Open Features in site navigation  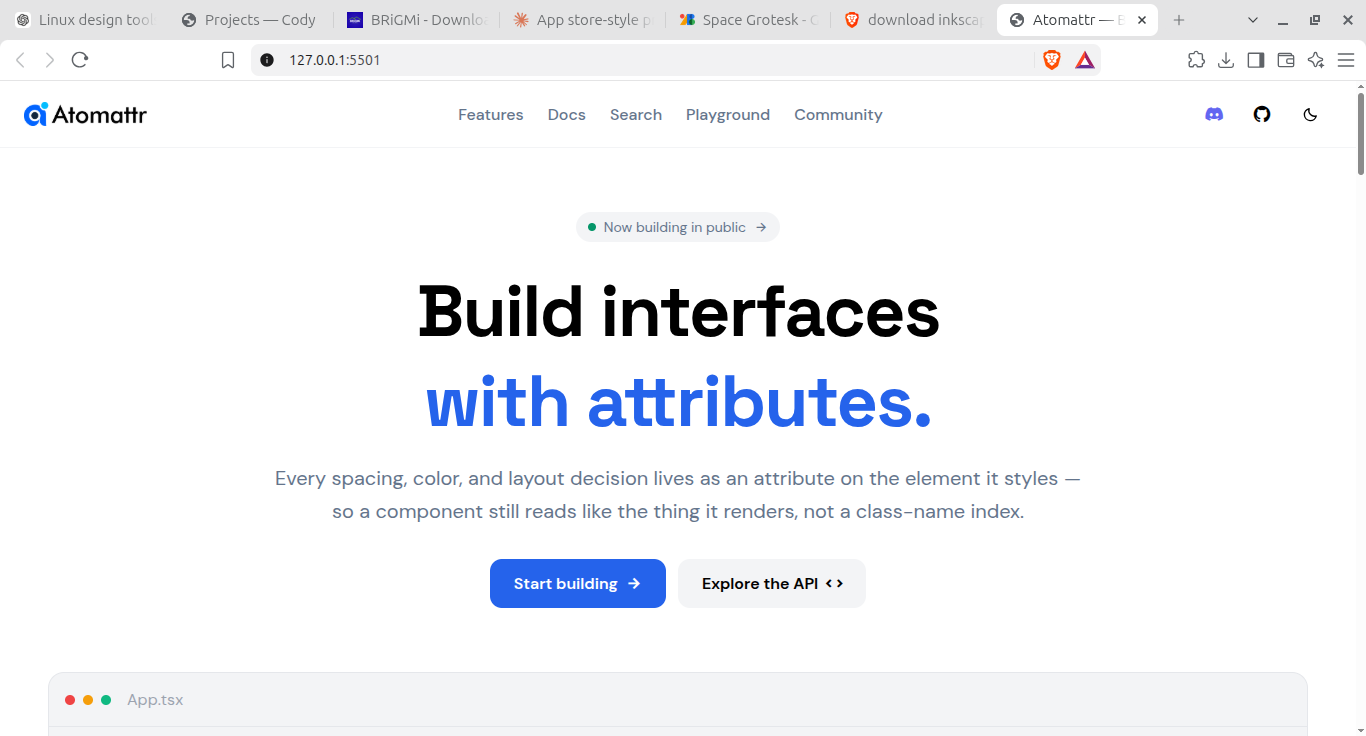[491, 115]
